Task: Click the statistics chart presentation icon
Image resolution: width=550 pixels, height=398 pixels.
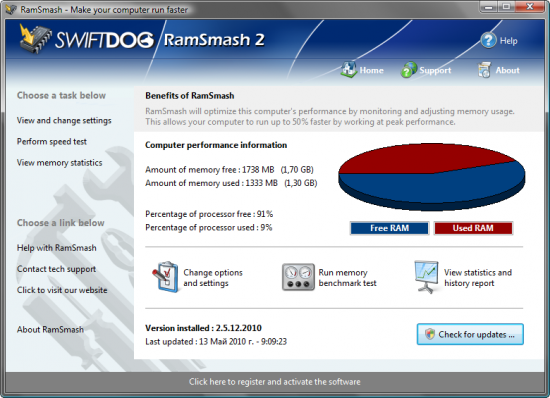Action: pyautogui.click(x=426, y=277)
